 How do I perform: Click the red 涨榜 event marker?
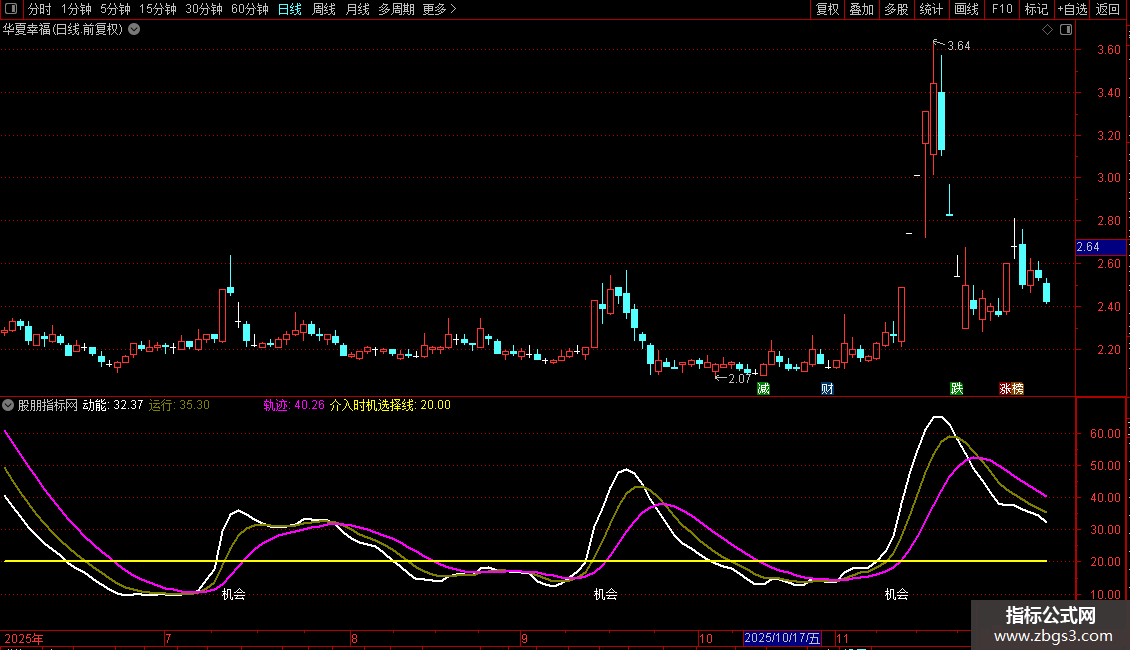pyautogui.click(x=1011, y=388)
